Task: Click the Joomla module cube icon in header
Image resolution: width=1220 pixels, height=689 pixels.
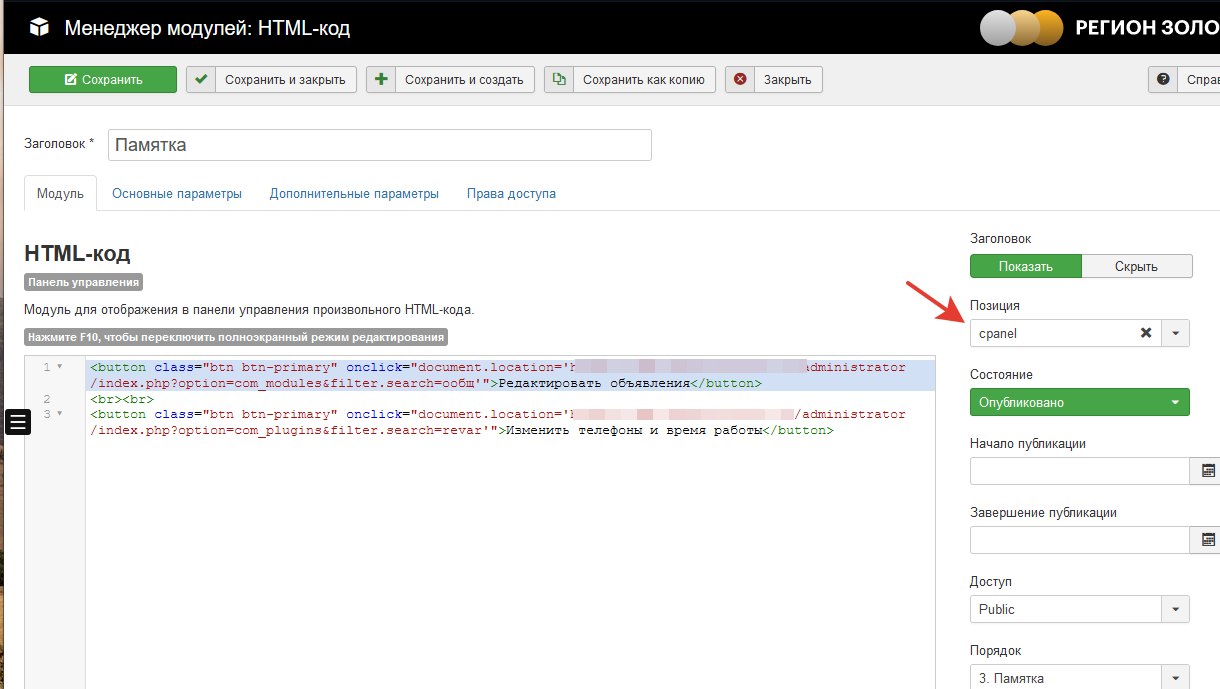Action: 39,27
